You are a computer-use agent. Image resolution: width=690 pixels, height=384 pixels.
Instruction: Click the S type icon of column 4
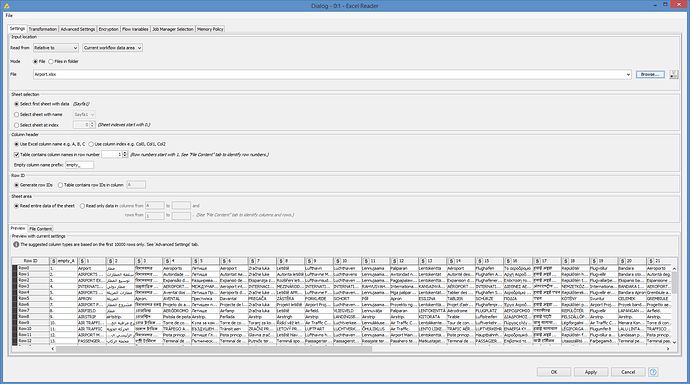pos(167,261)
